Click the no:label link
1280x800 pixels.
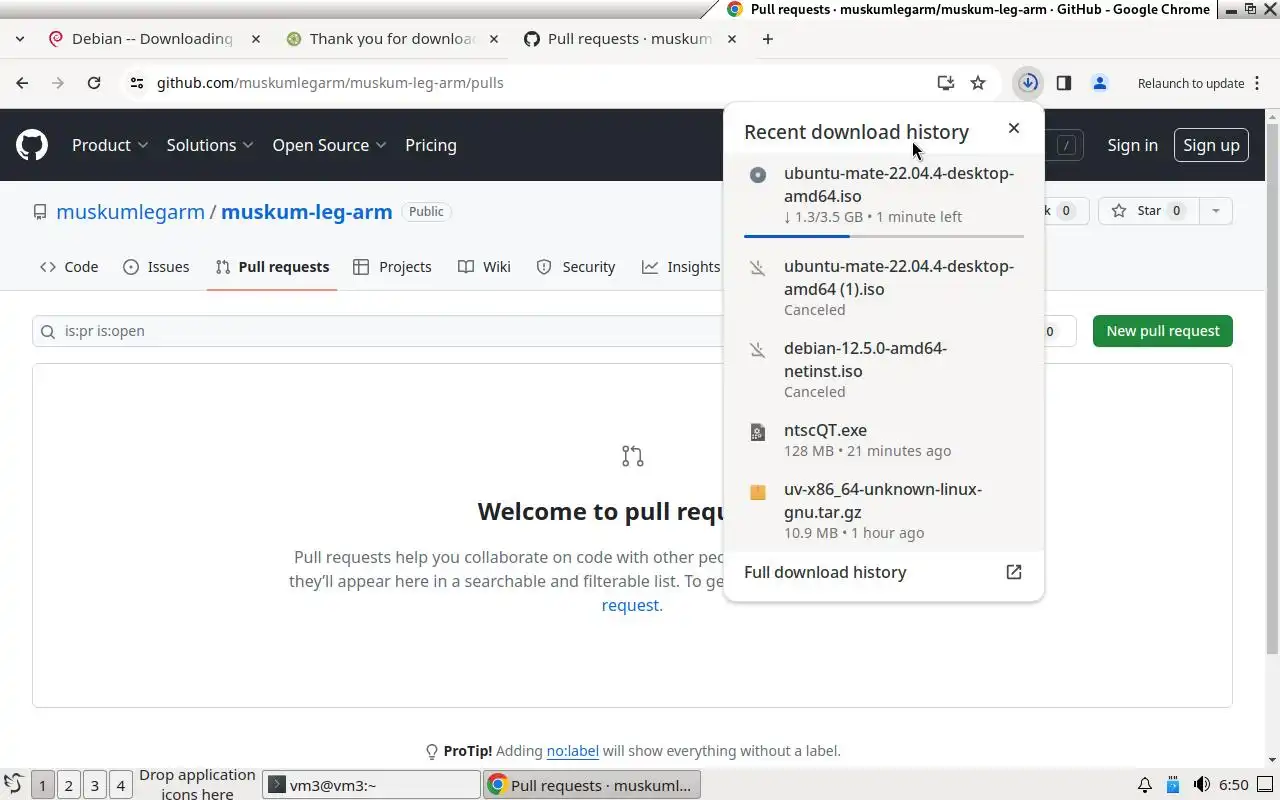click(x=572, y=751)
